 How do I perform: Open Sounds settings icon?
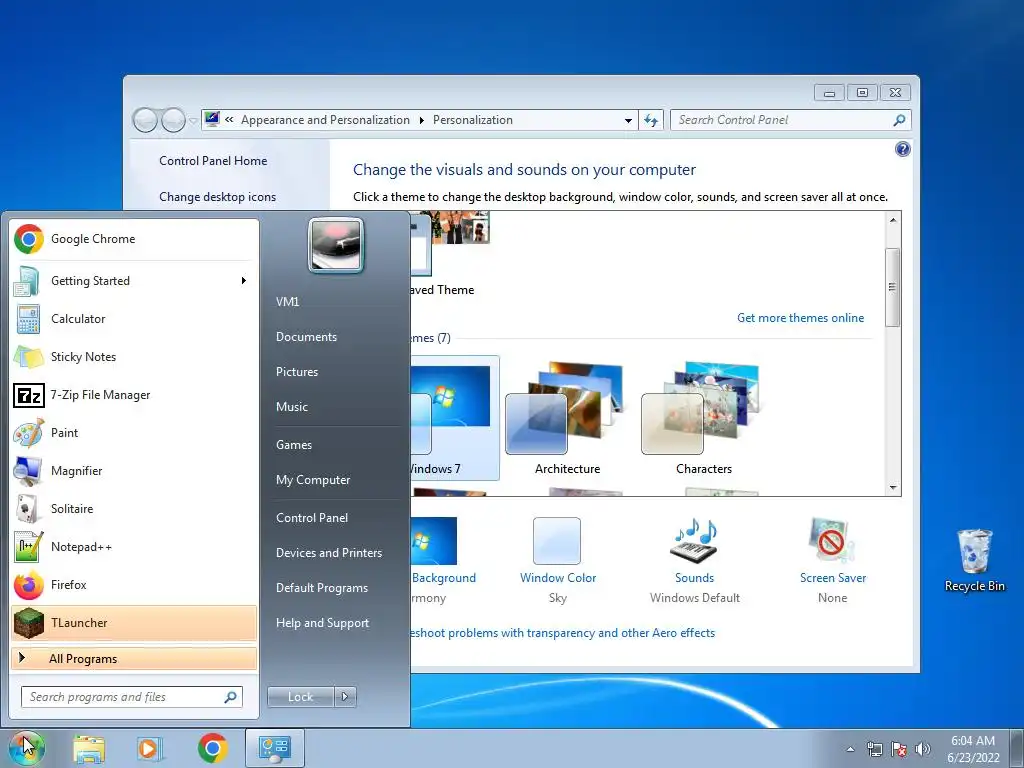click(694, 541)
